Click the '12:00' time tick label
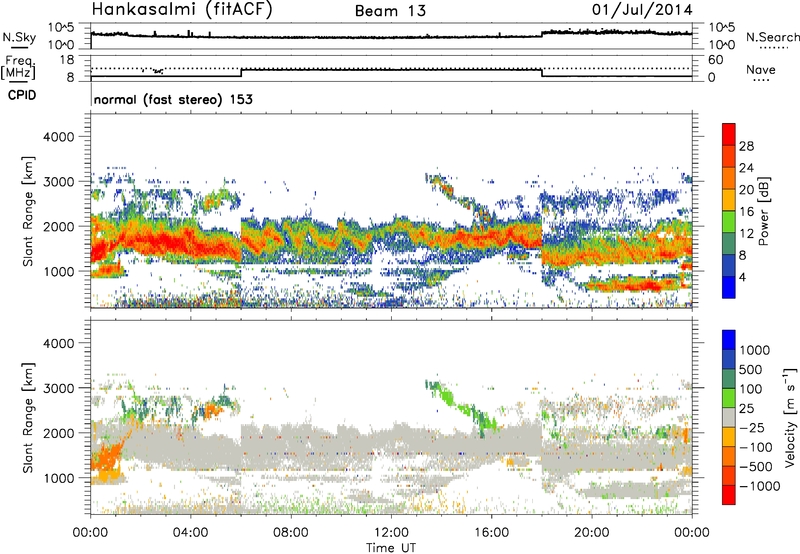 391,533
